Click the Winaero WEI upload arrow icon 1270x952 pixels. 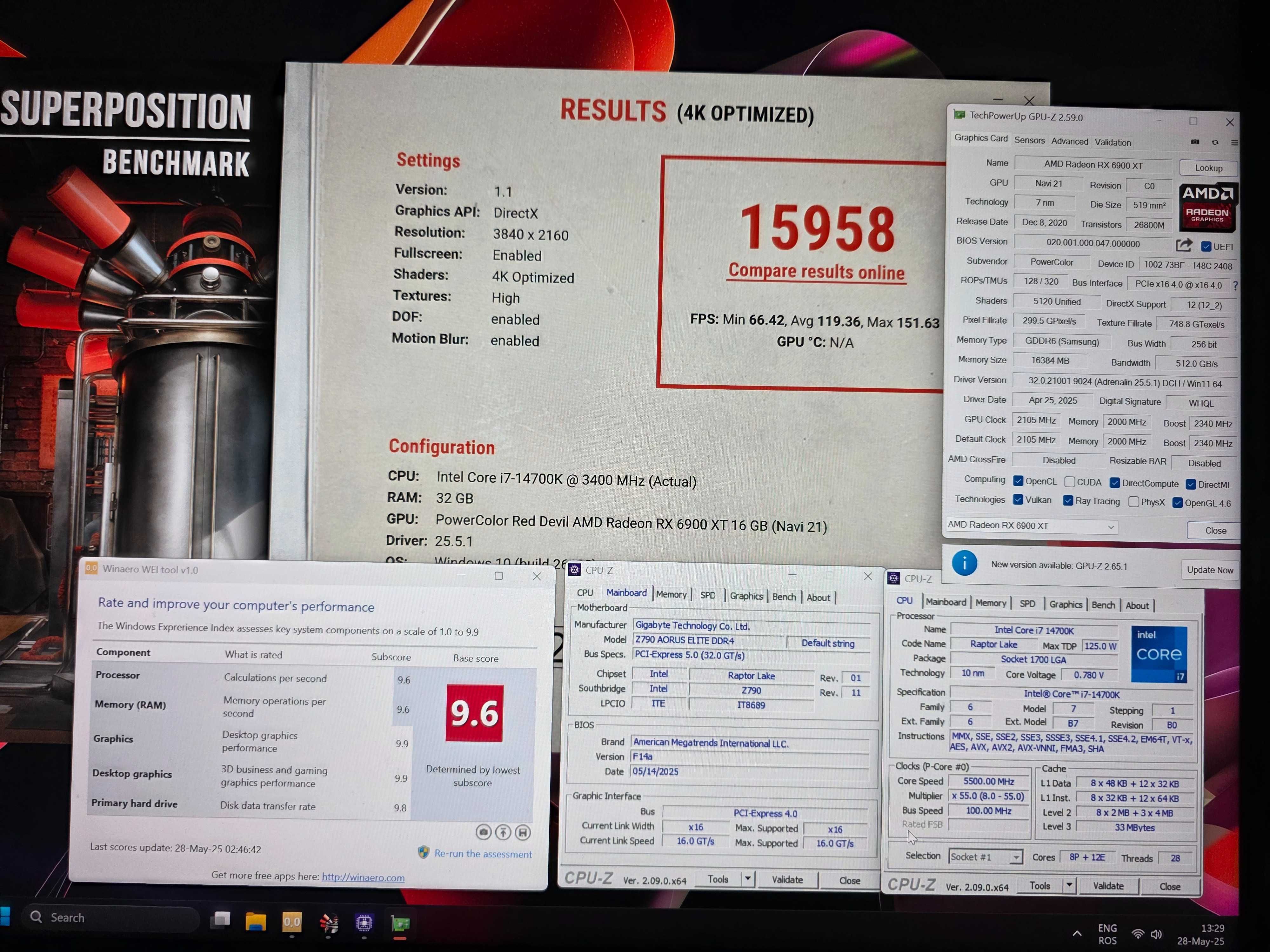click(503, 832)
